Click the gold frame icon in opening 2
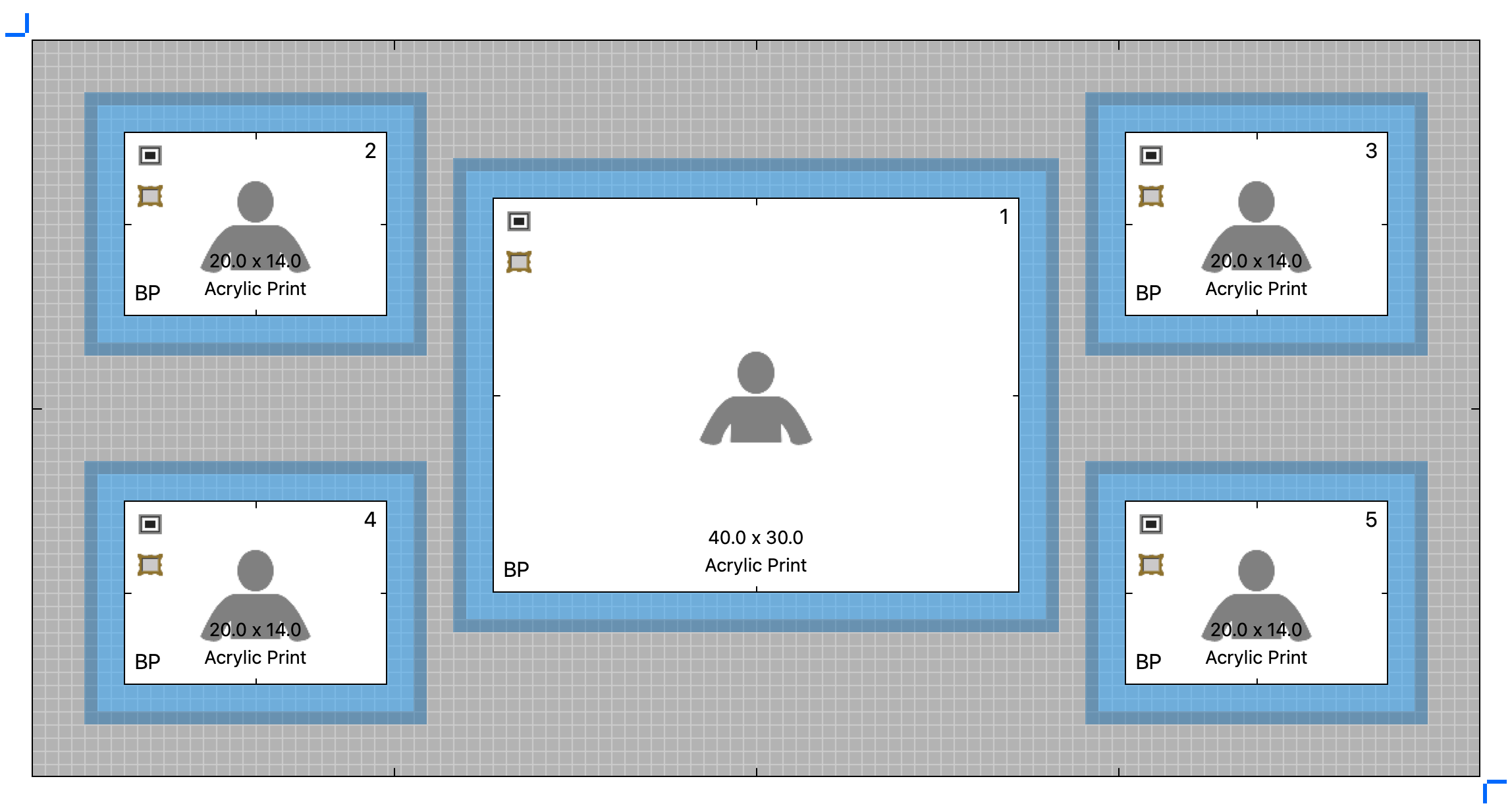Screen dimensions: 1512x810 coord(150,196)
